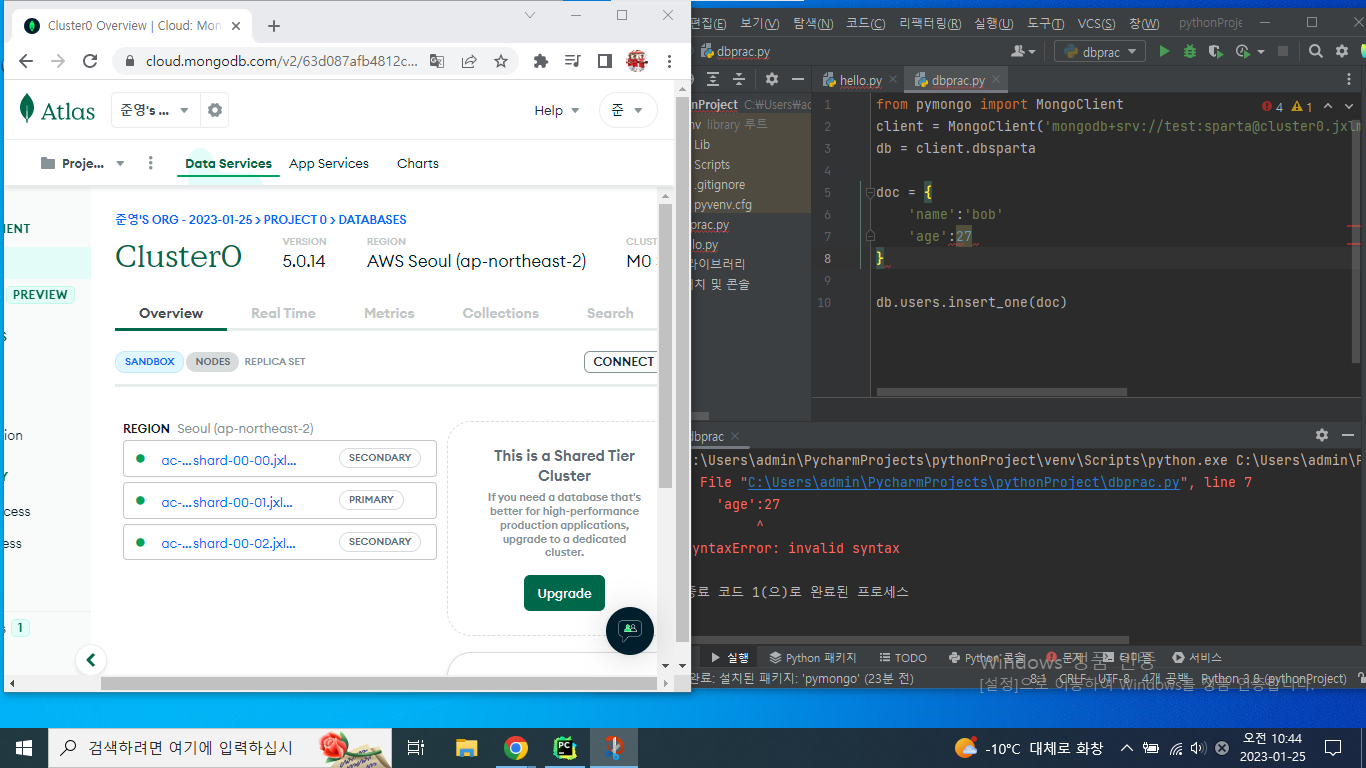Toggle Chrome side panel icon

[x=604, y=61]
